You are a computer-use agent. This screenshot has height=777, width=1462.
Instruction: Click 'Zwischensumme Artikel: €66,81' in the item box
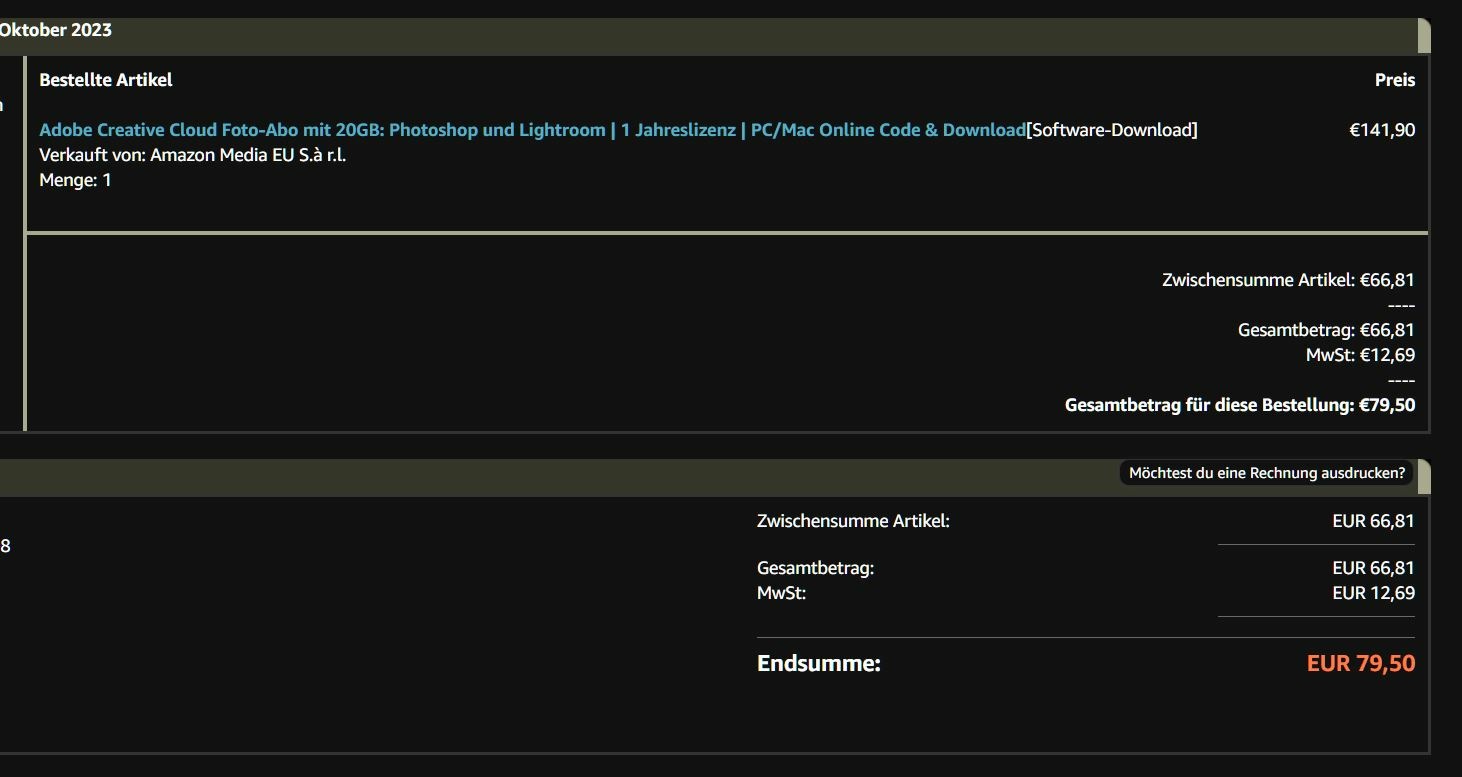[1288, 280]
